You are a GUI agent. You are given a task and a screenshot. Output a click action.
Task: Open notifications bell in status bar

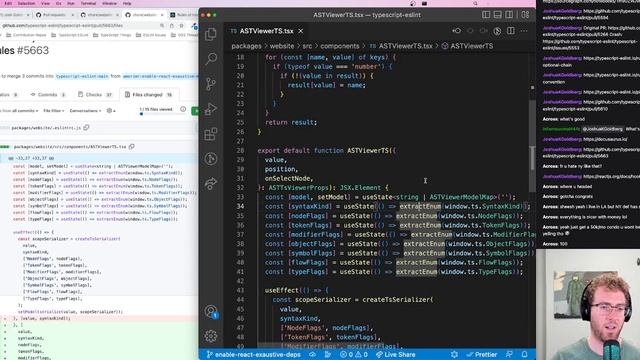point(524,355)
